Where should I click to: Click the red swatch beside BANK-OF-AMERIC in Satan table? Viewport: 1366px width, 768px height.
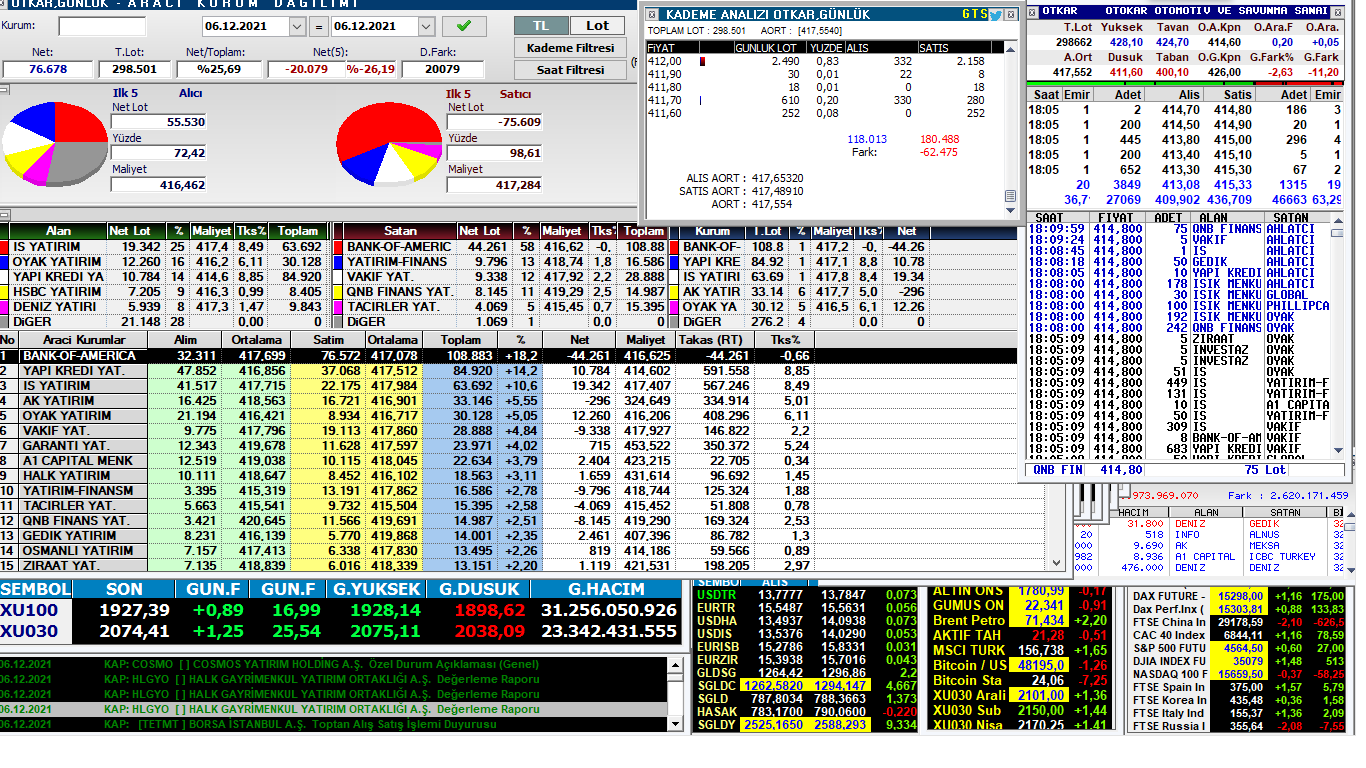tap(338, 247)
